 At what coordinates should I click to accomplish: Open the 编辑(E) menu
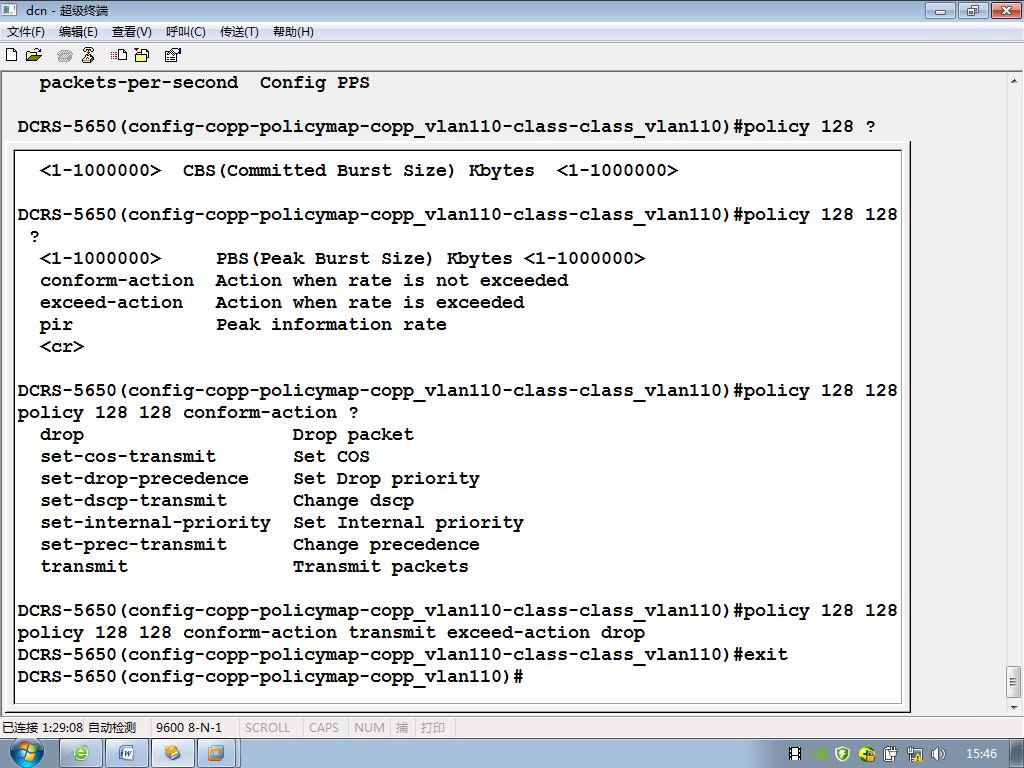[x=78, y=31]
